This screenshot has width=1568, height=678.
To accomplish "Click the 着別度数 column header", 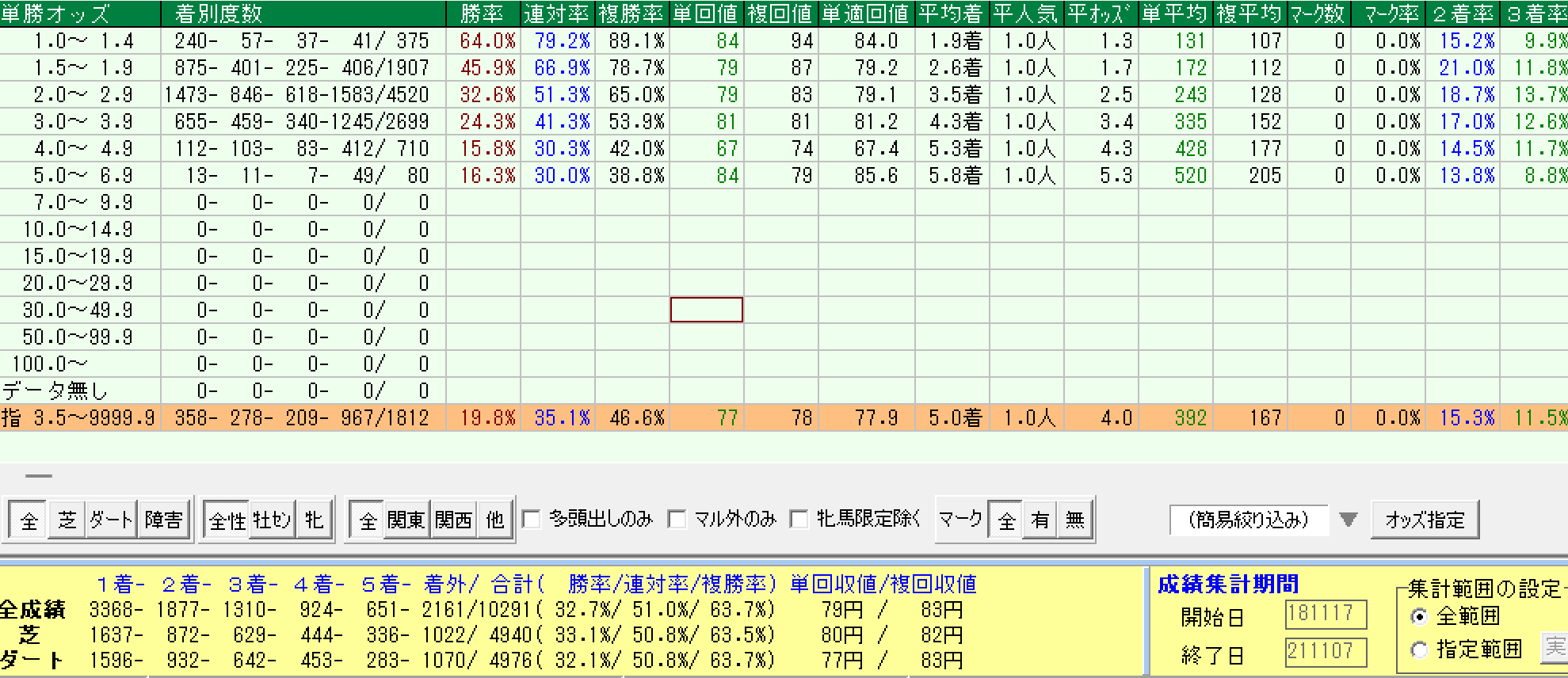I will (x=303, y=13).
